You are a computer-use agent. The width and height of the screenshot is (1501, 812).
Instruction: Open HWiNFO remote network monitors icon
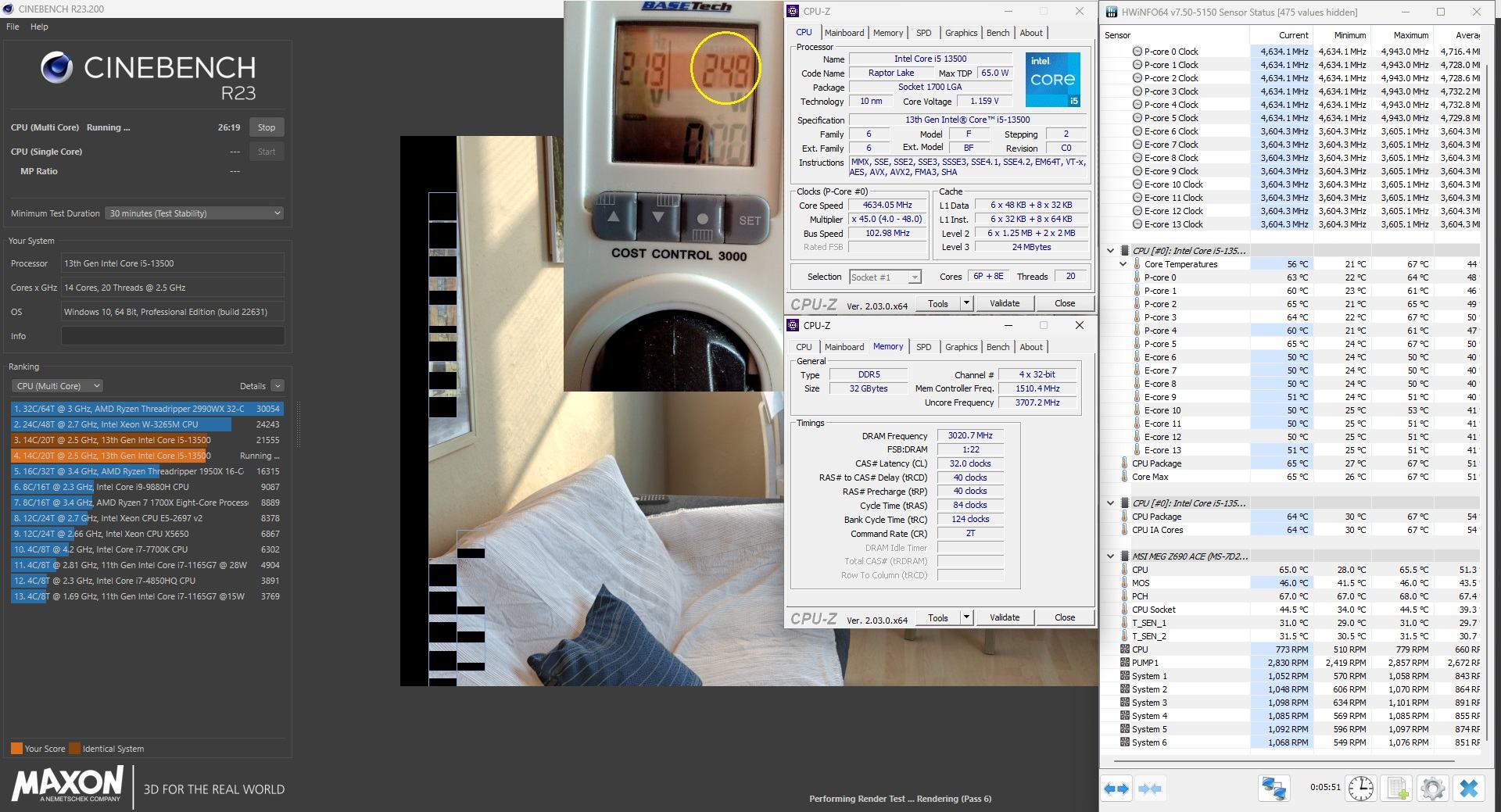tap(1274, 789)
